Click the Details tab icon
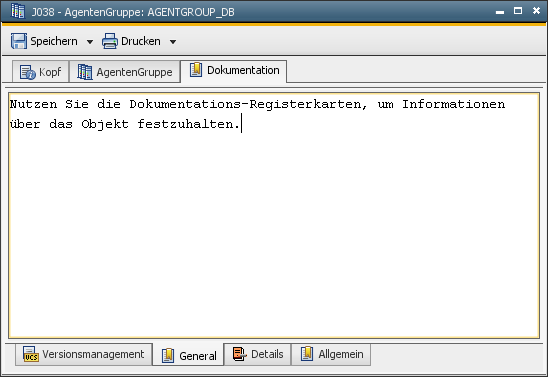Screen dimensions: 548x377 (240, 354)
